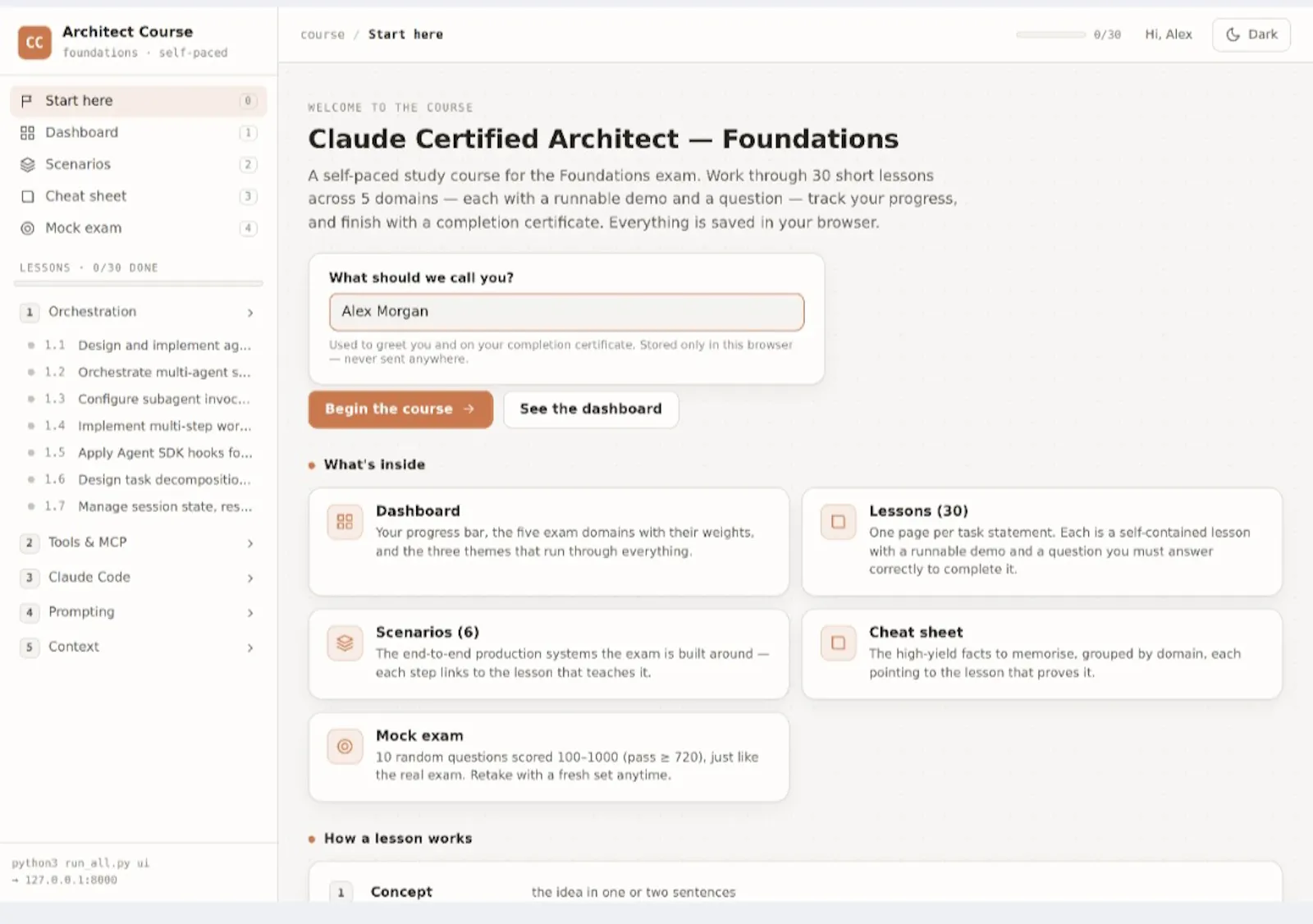1313x924 pixels.
Task: Open the Scenarios (6) card
Action: tap(548, 653)
